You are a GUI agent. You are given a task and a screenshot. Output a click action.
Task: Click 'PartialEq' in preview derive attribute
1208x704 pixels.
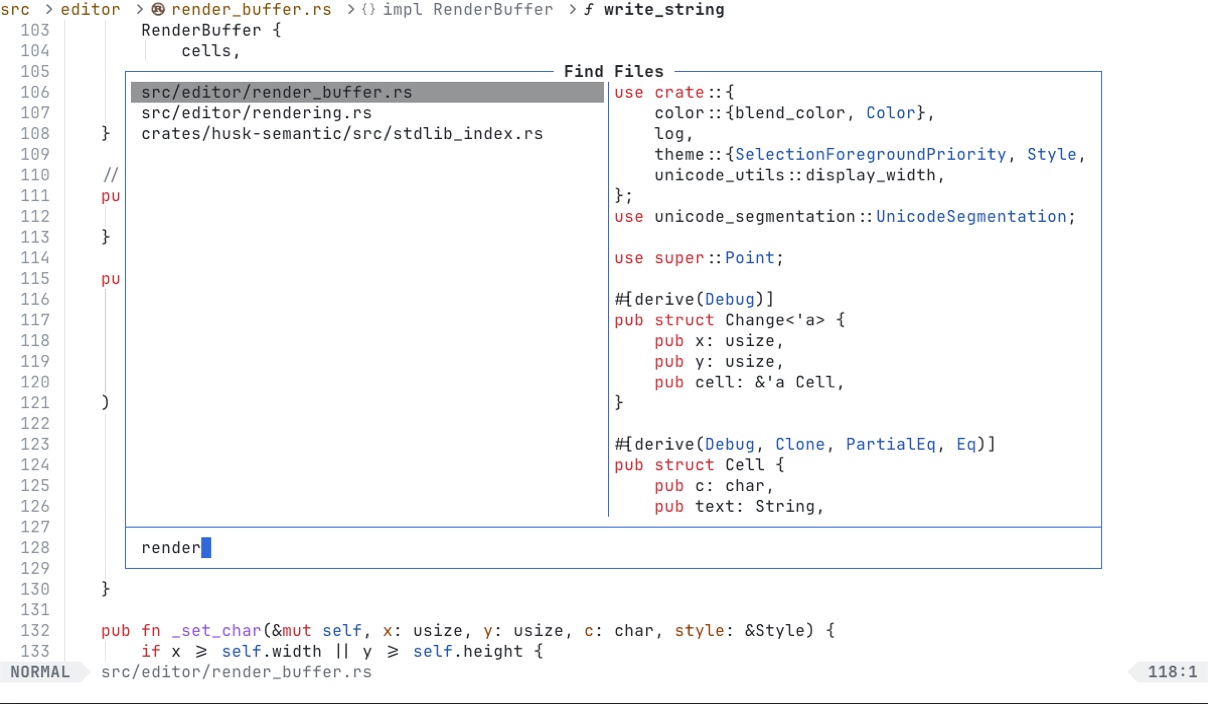(x=891, y=444)
